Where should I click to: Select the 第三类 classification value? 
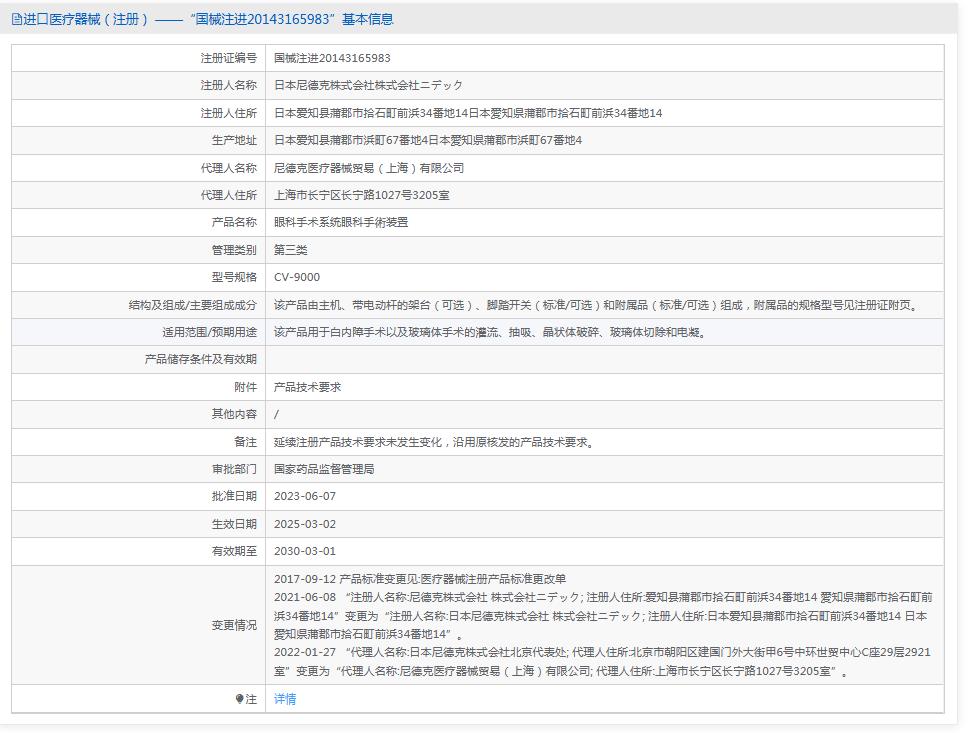tap(290, 249)
